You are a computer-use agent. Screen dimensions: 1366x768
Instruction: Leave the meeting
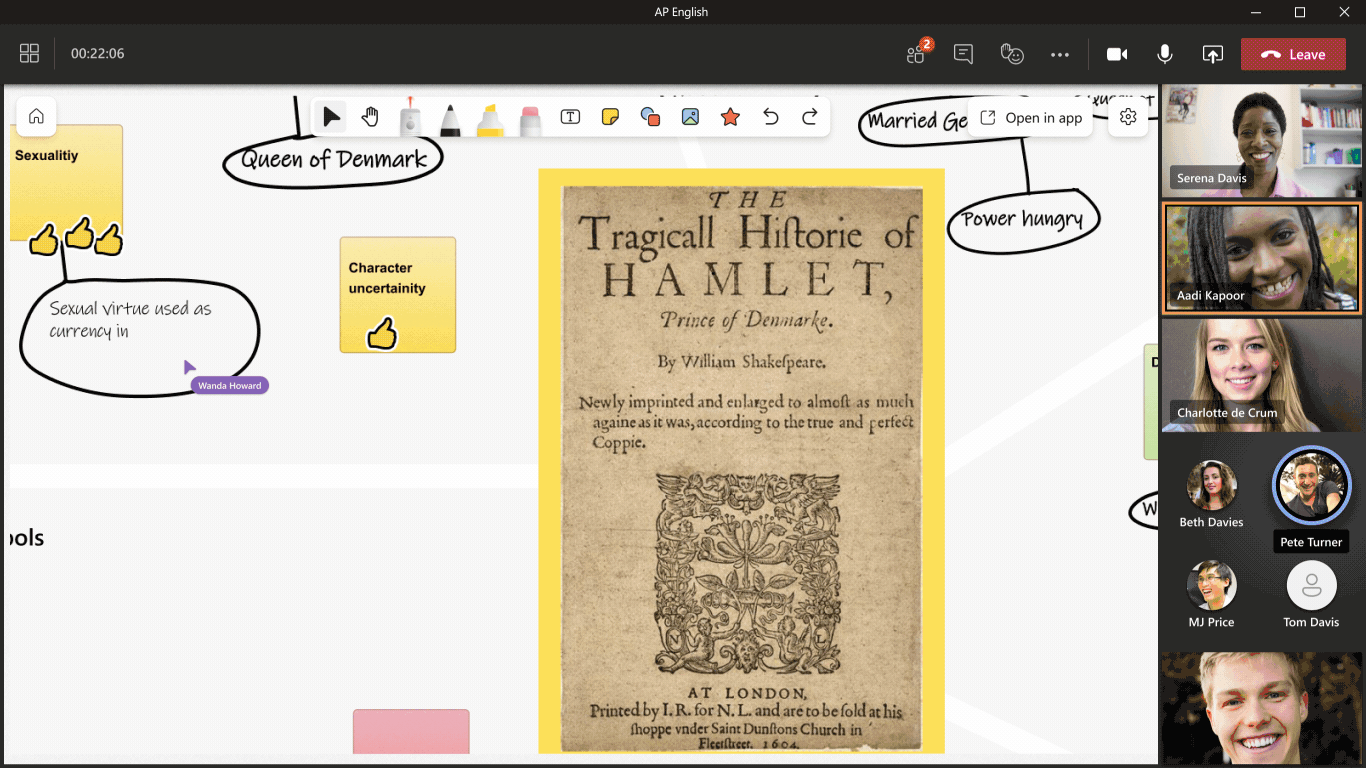[x=1293, y=54]
